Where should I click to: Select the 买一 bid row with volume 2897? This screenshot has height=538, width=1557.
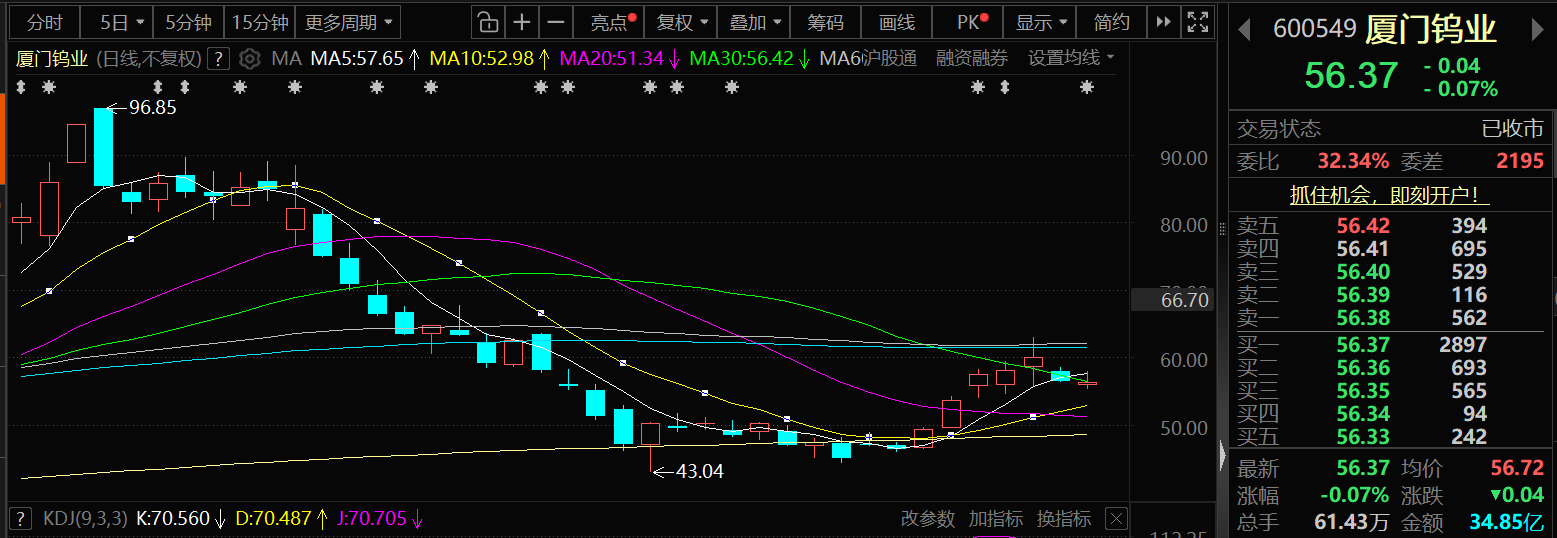pyautogui.click(x=1391, y=345)
